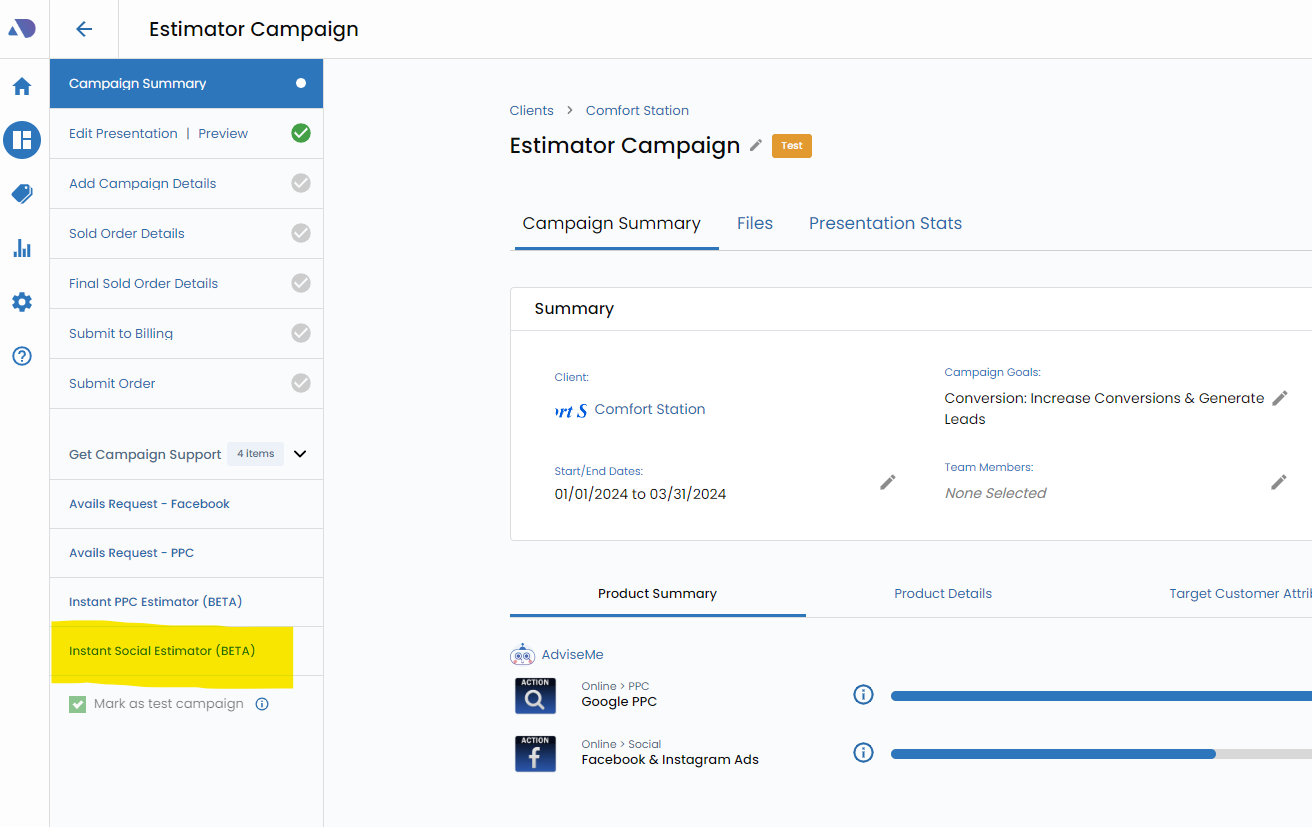Open Instant Social Estimator (BETA) link
Screen dimensions: 1312x827
point(162,651)
